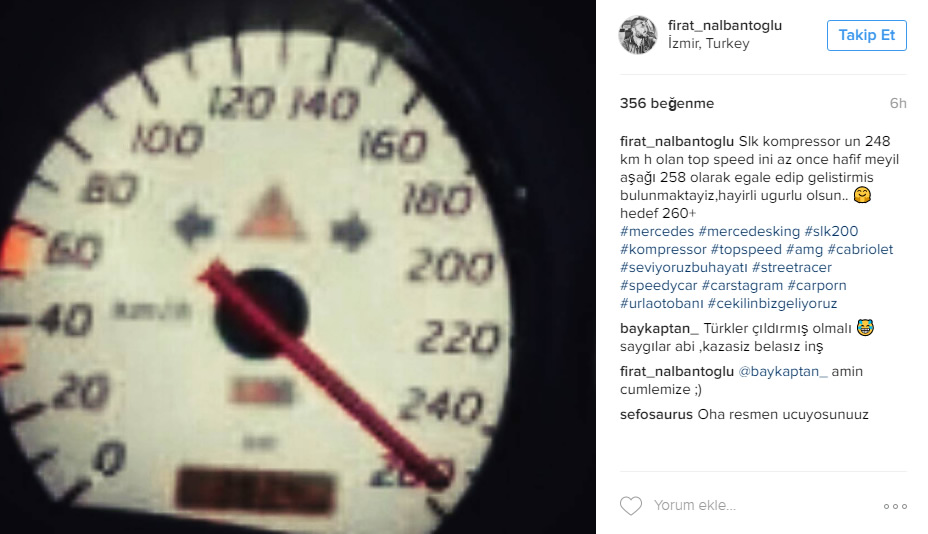The image size is (928, 534).
Task: Open İzmir, Turkey location page
Action: coord(708,44)
